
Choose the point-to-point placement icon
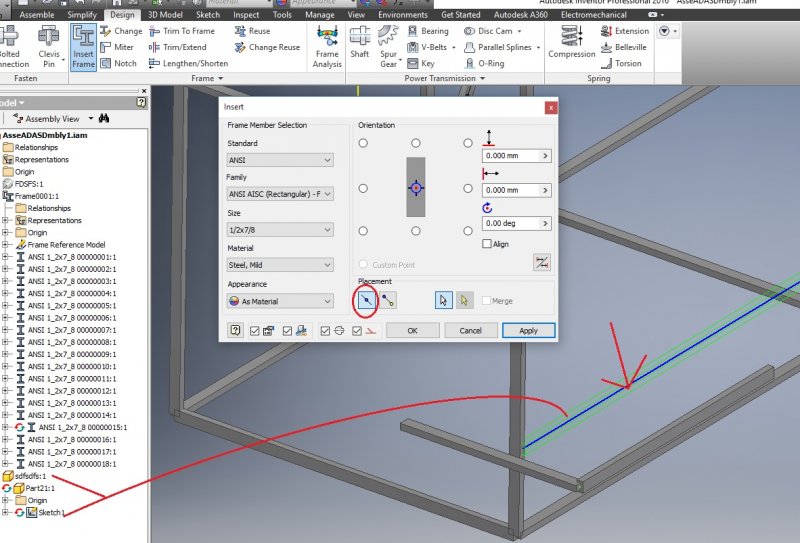[x=388, y=301]
